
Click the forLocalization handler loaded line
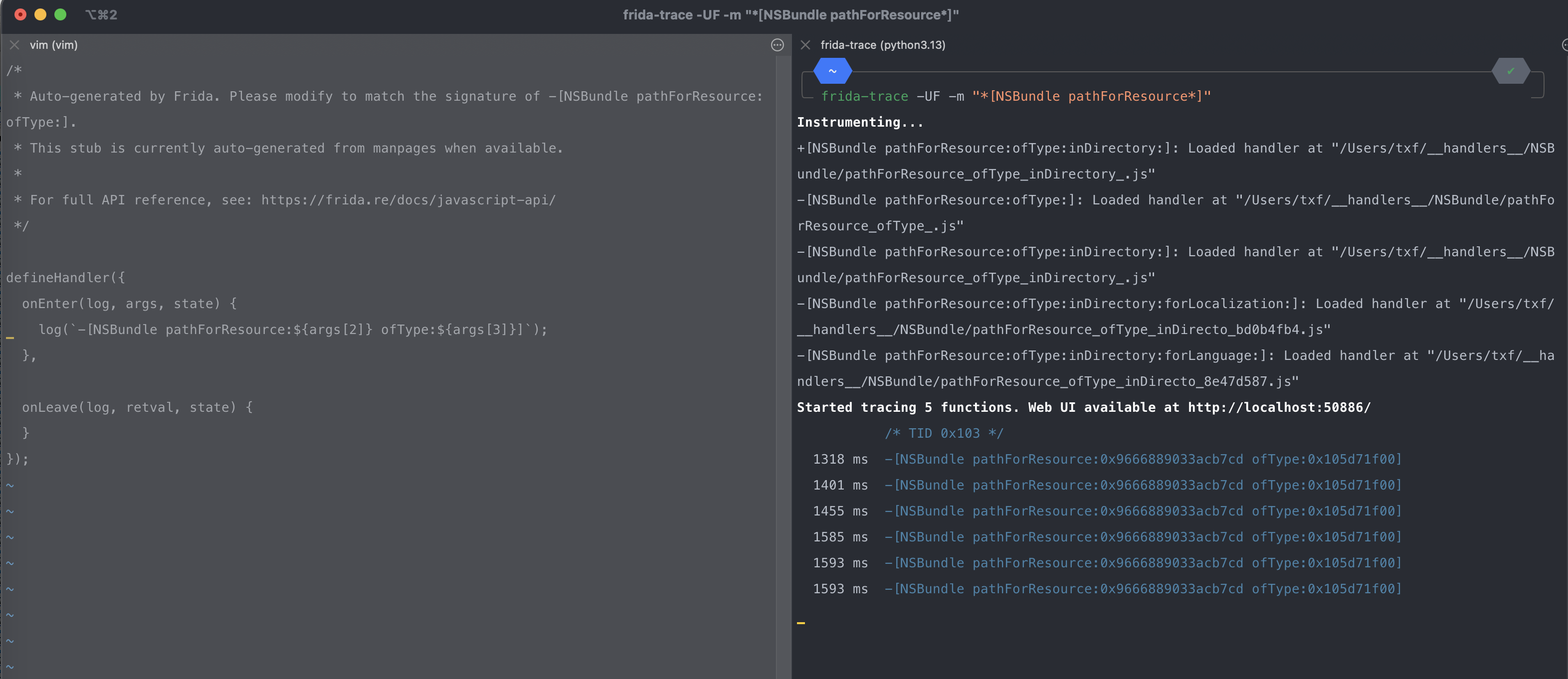[x=1176, y=317]
